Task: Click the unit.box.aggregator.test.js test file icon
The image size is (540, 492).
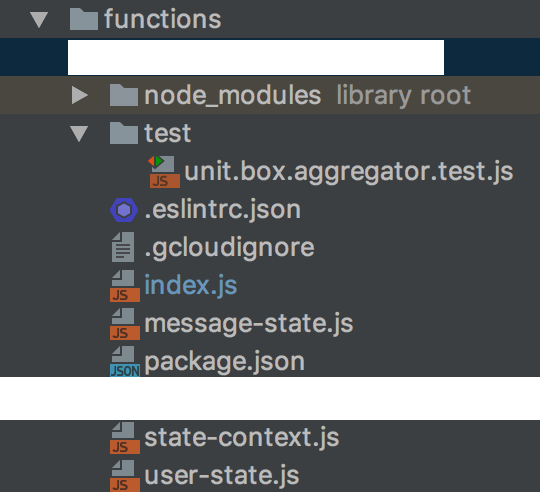Action: tap(164, 171)
